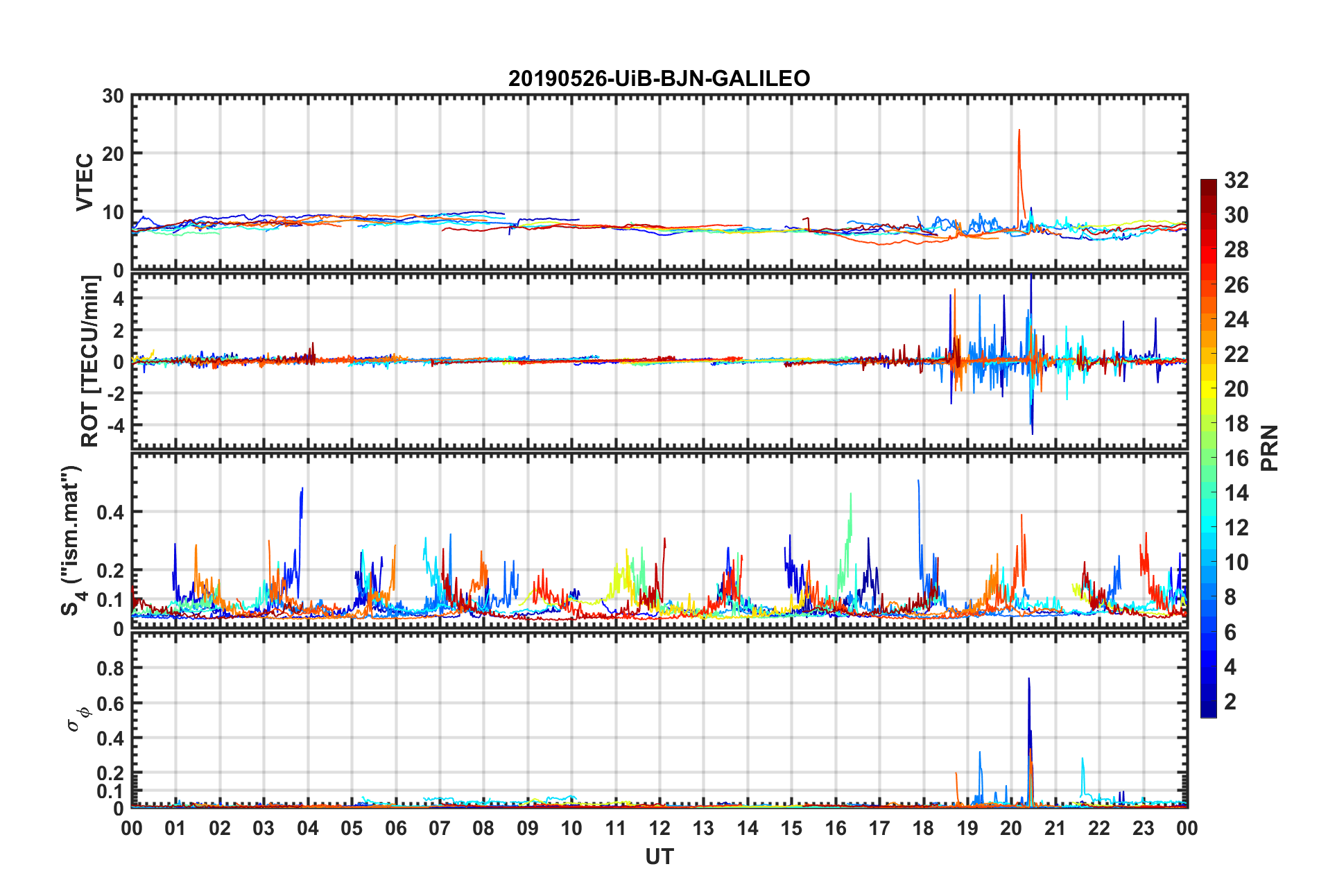This screenshot has width=1319, height=896.
Task: Click colorbar tick label 28
Action: tap(1236, 250)
